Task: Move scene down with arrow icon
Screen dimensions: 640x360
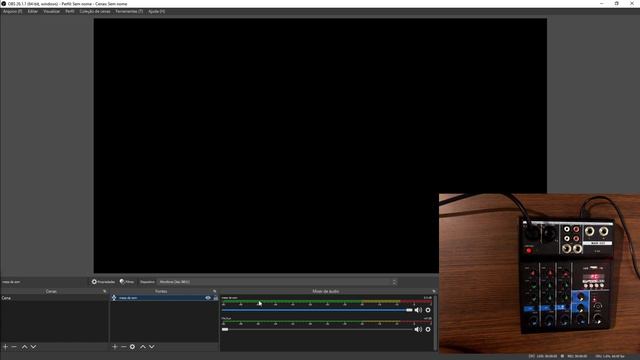Action: click(33, 347)
